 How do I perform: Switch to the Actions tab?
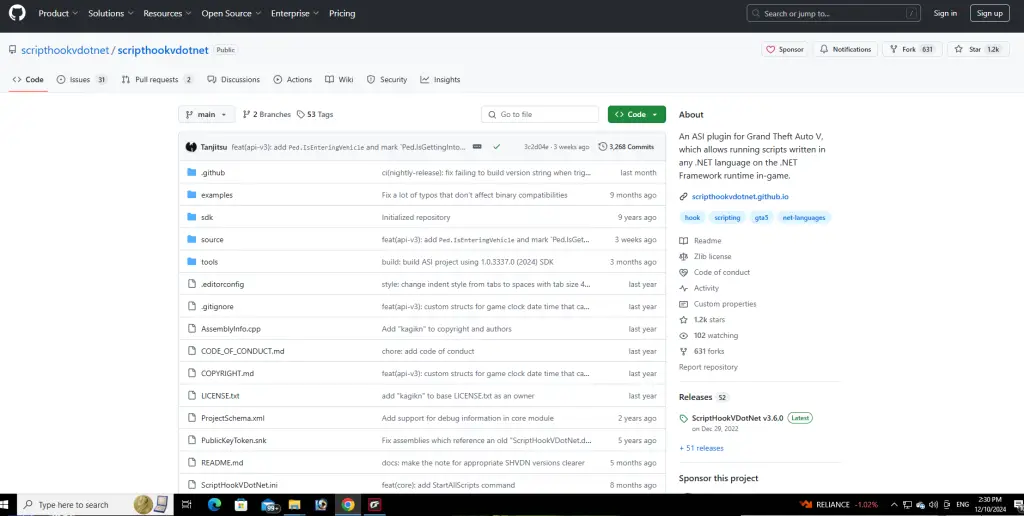(293, 80)
